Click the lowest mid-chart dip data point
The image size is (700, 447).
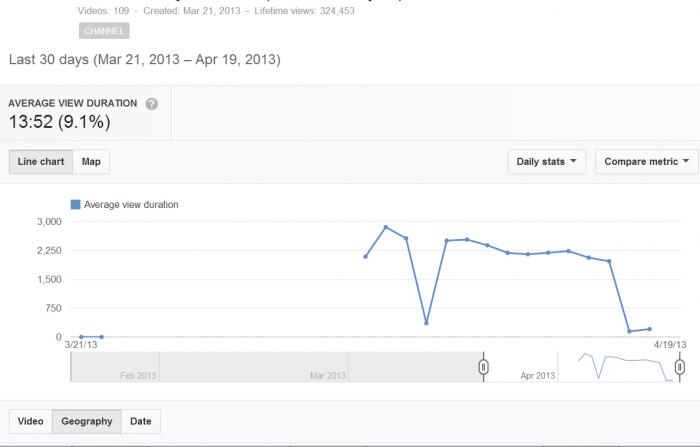pos(426,323)
